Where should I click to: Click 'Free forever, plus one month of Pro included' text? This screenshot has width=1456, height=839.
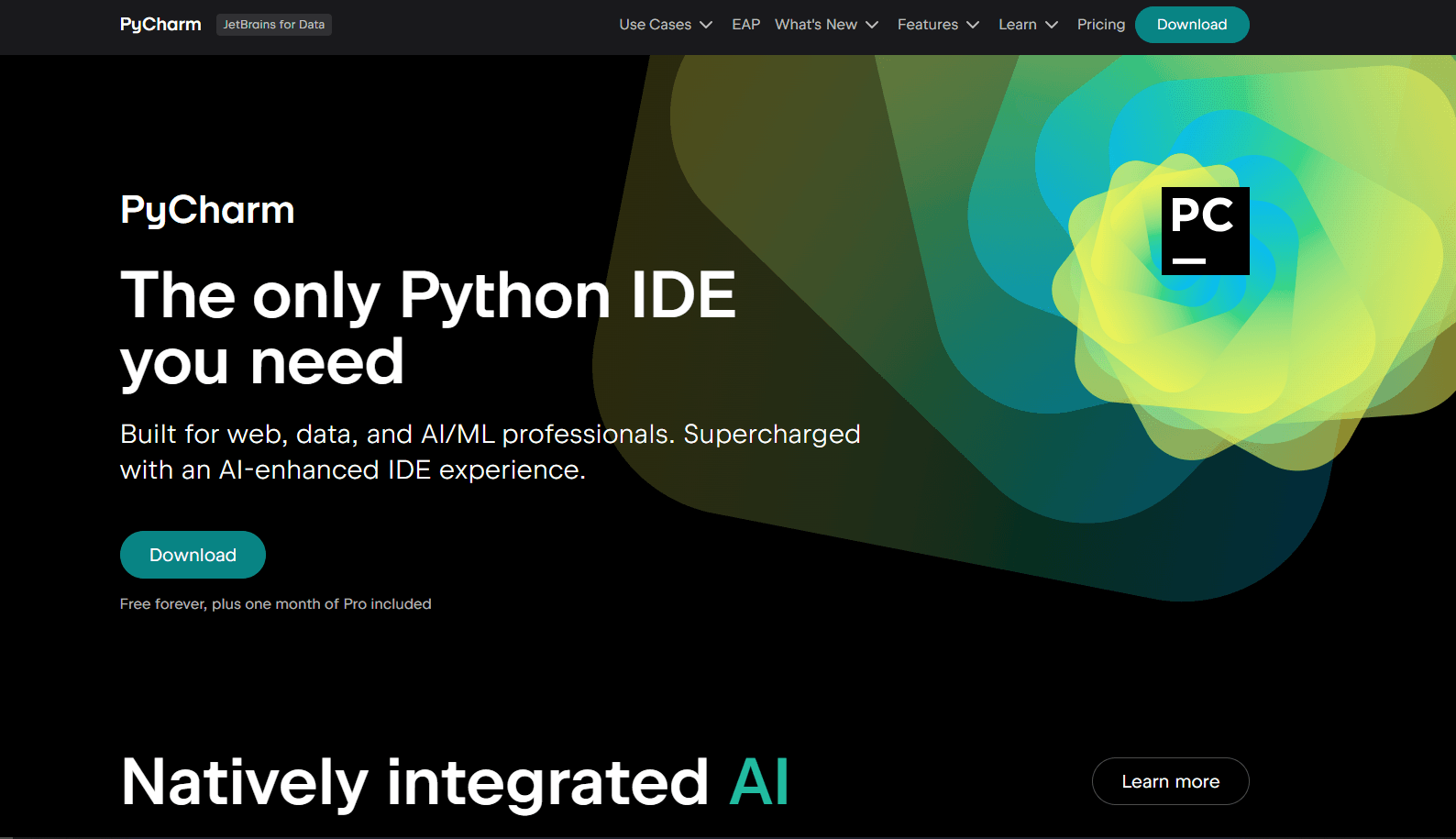(x=275, y=604)
